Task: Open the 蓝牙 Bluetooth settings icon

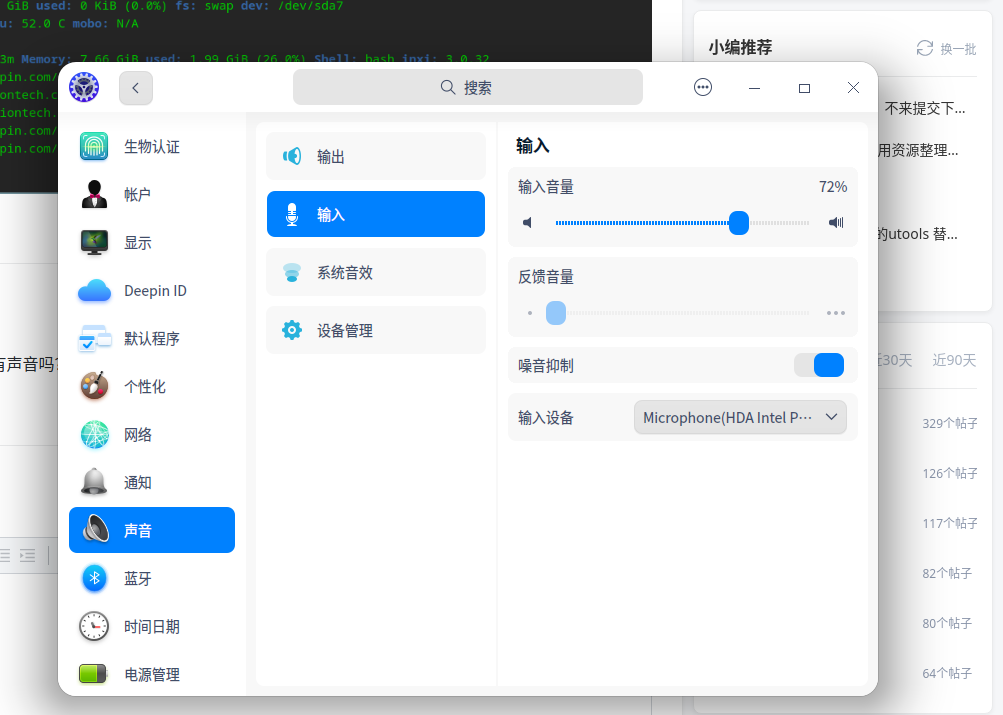Action: click(93, 578)
